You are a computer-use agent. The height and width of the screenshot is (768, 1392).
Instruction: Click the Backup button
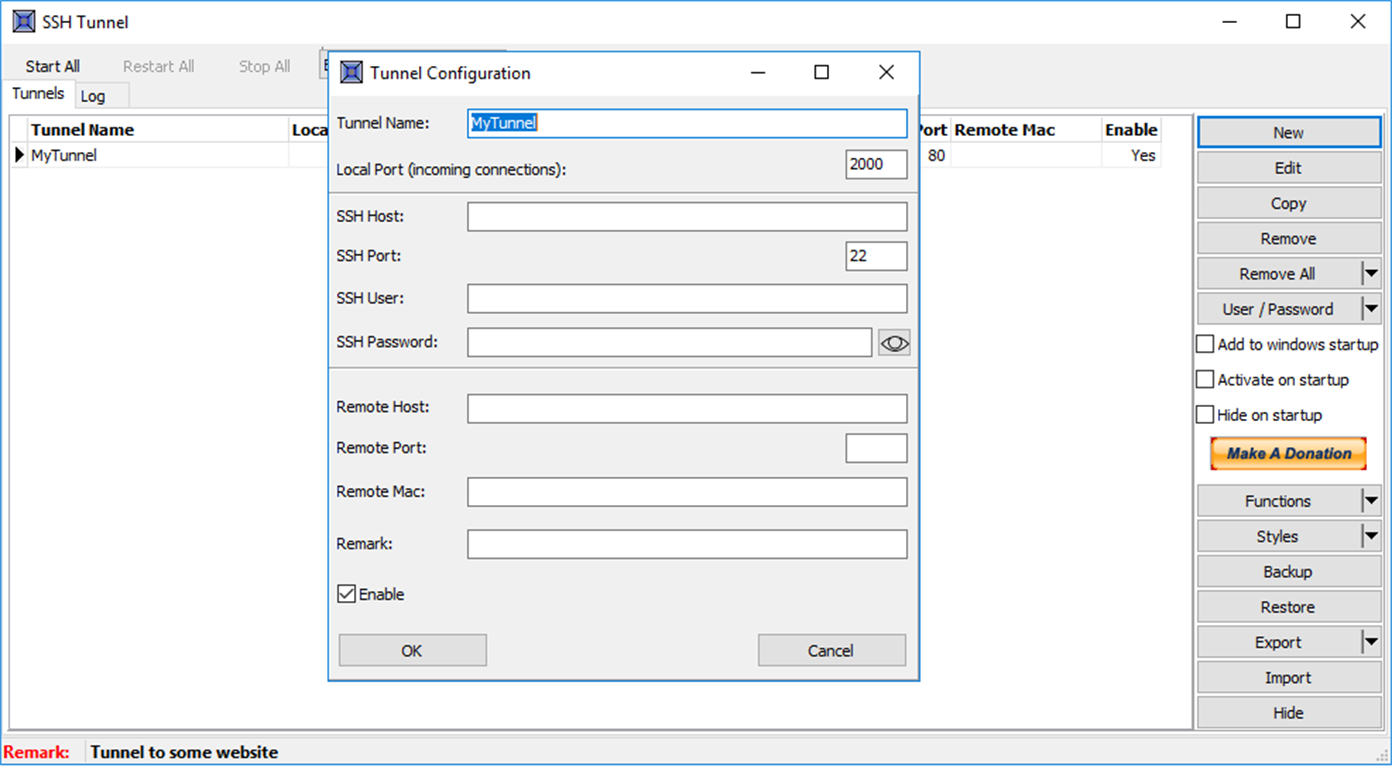click(1289, 572)
